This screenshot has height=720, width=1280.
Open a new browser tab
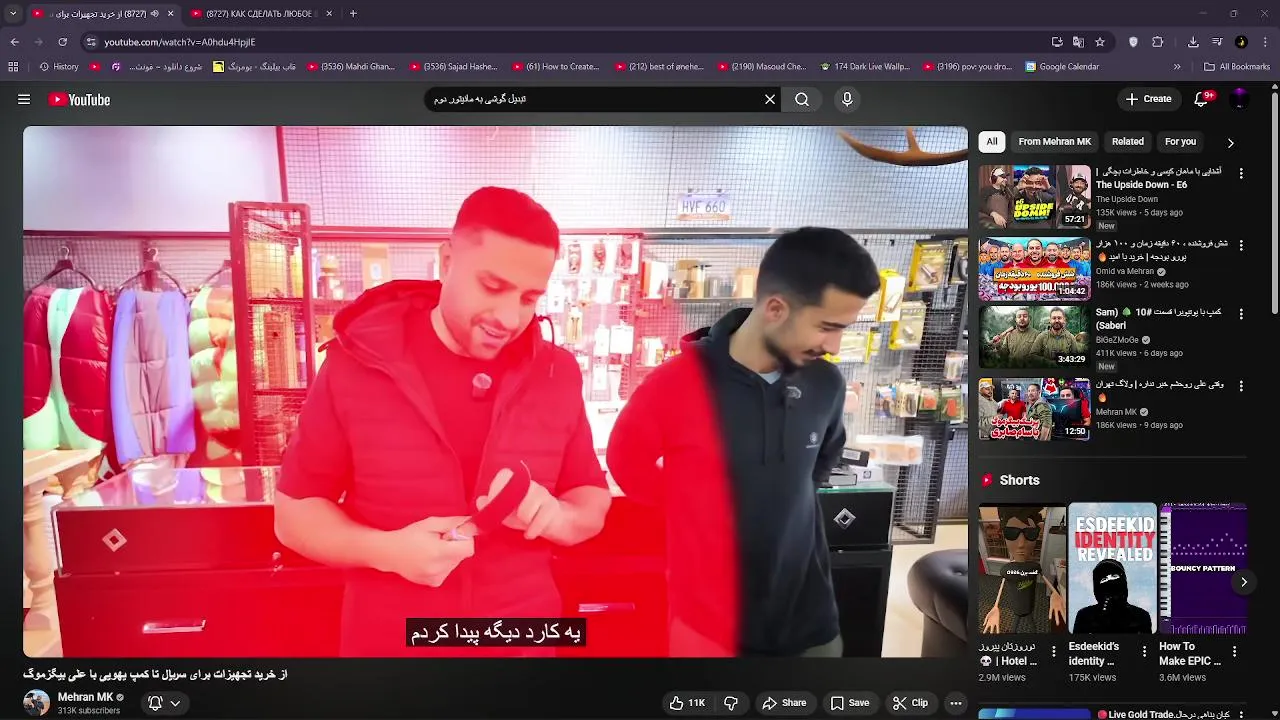[353, 13]
